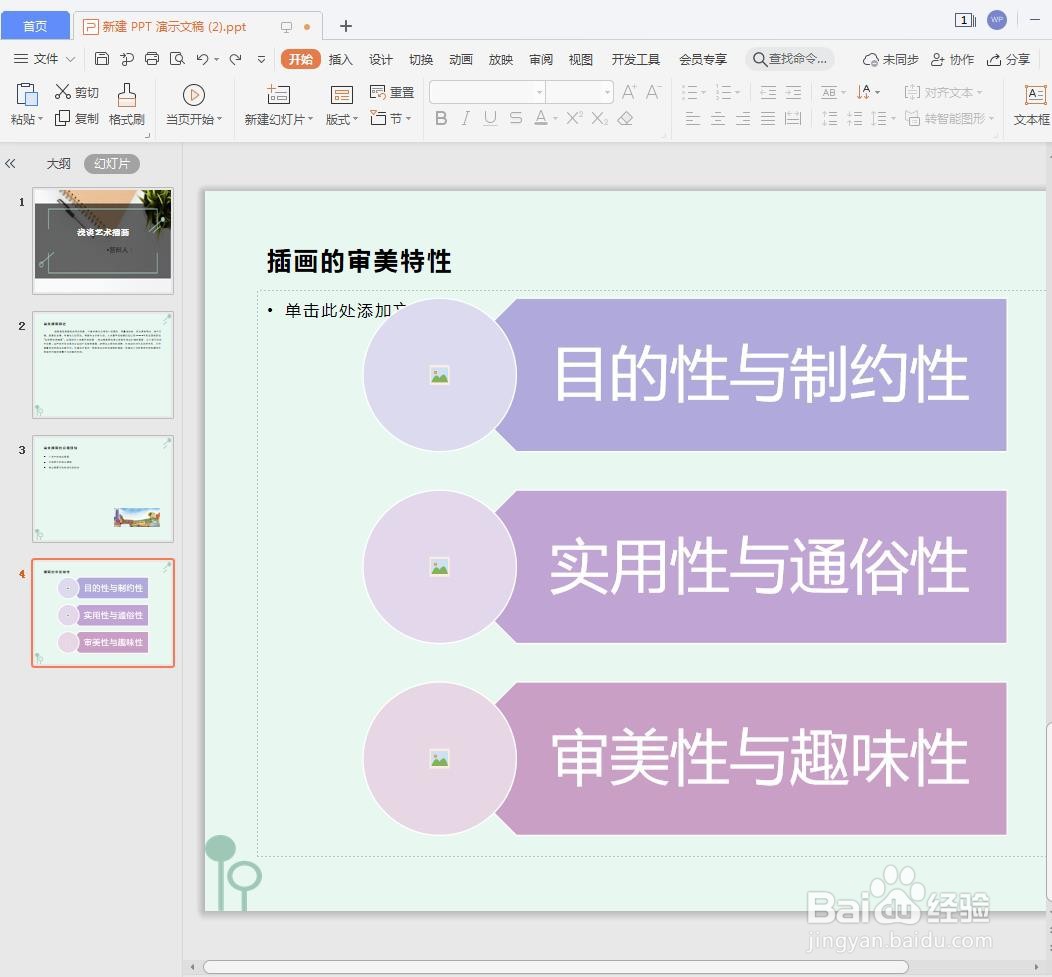Switch to the 插入 ribbon tab
The height and width of the screenshot is (977, 1052).
click(x=340, y=59)
